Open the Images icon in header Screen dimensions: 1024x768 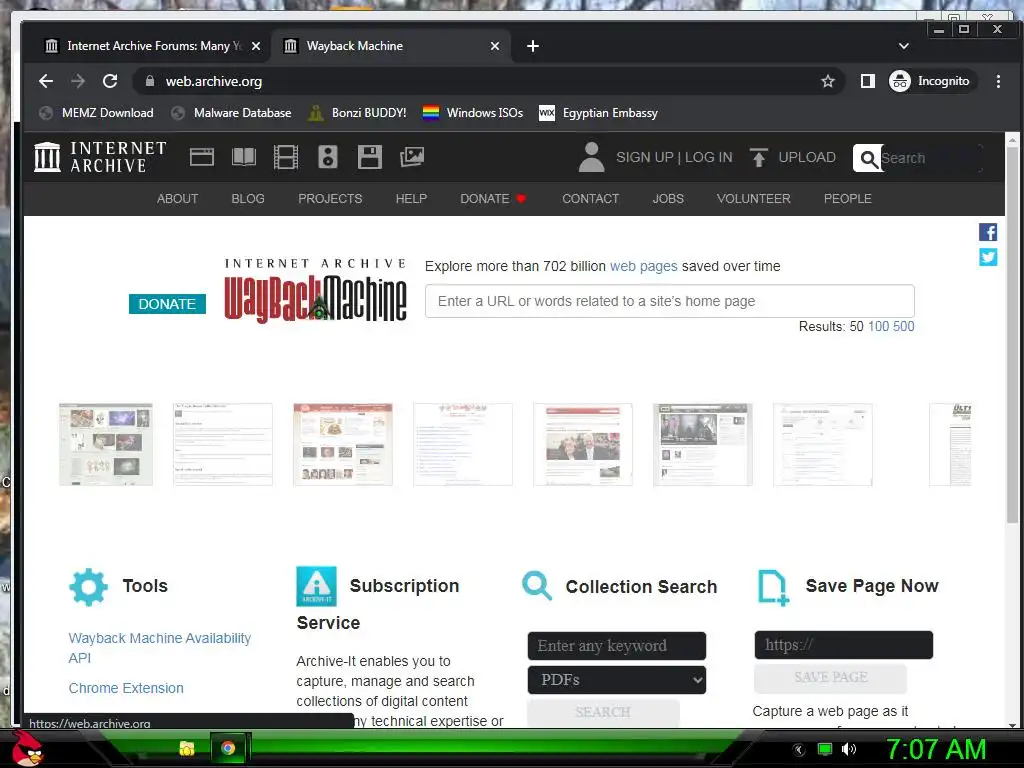click(412, 157)
